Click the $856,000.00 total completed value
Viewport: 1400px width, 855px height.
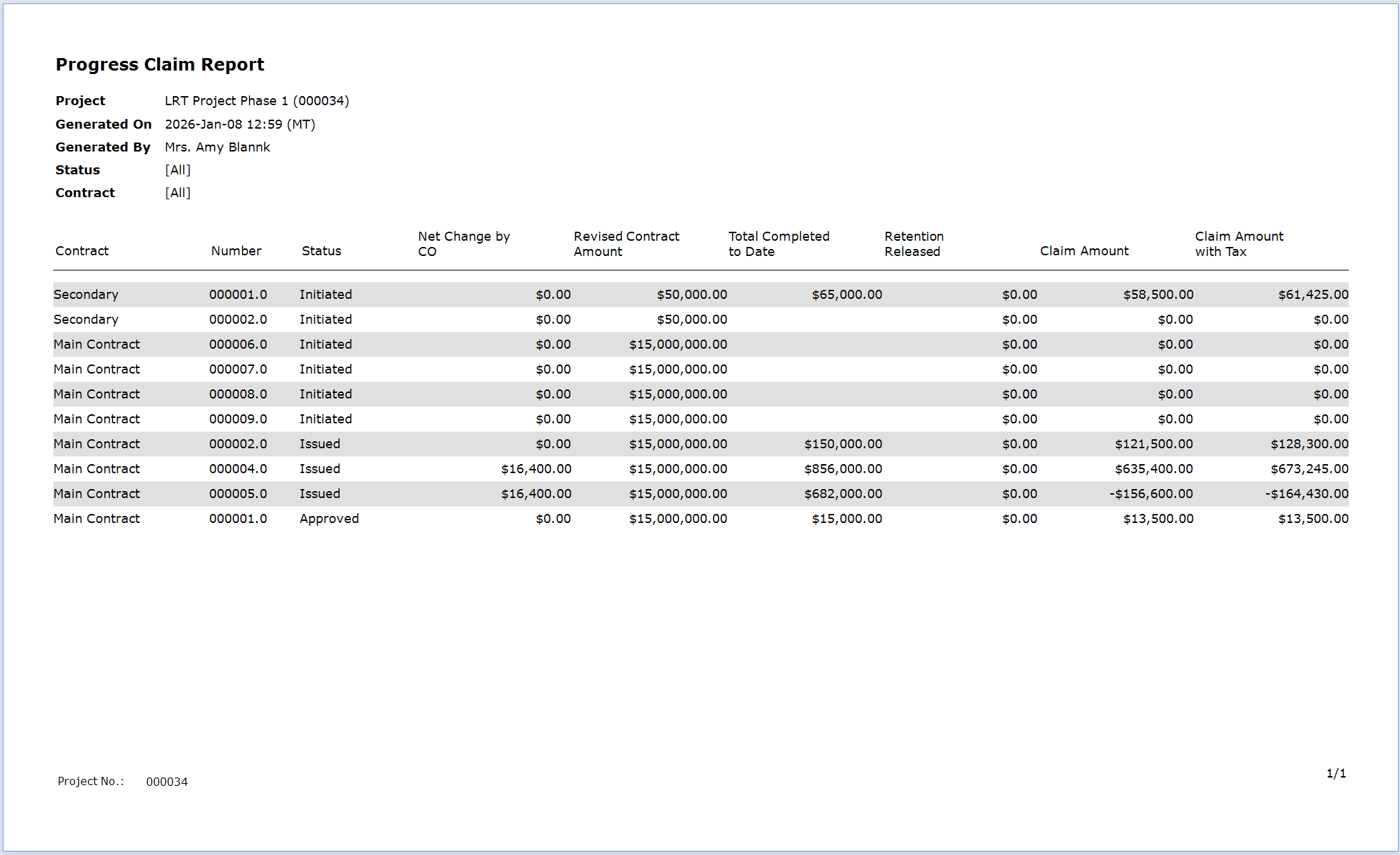coord(843,469)
